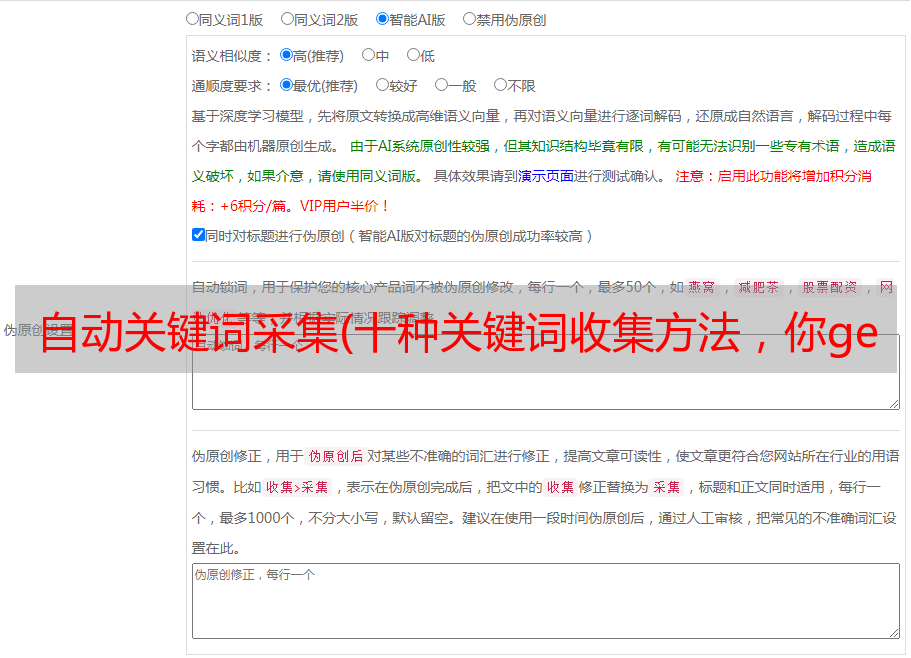The height and width of the screenshot is (658, 911).
Task: Select 禁用伪原创 radio option
Action: pos(469,19)
